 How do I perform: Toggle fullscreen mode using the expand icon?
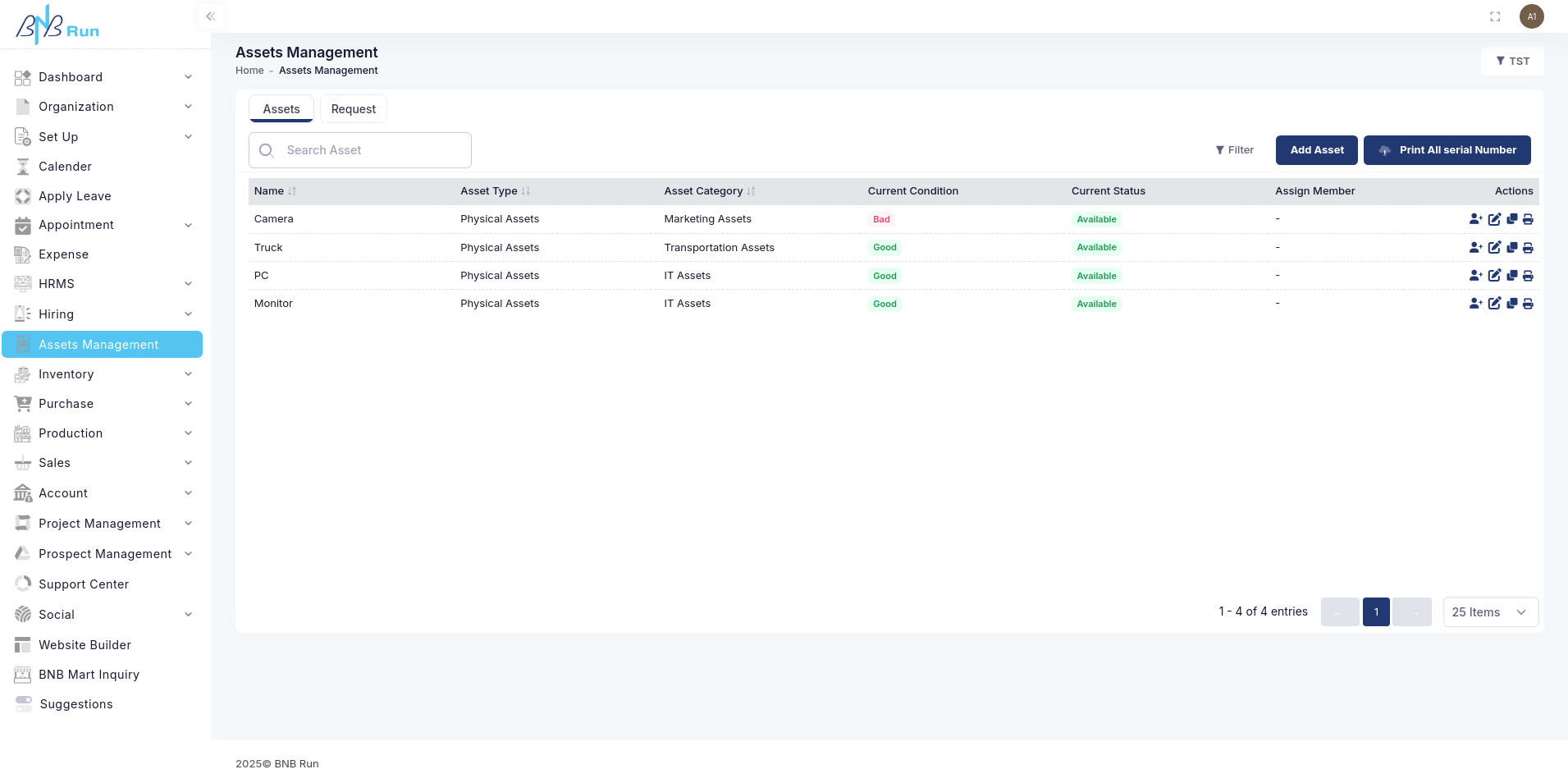(x=1494, y=16)
